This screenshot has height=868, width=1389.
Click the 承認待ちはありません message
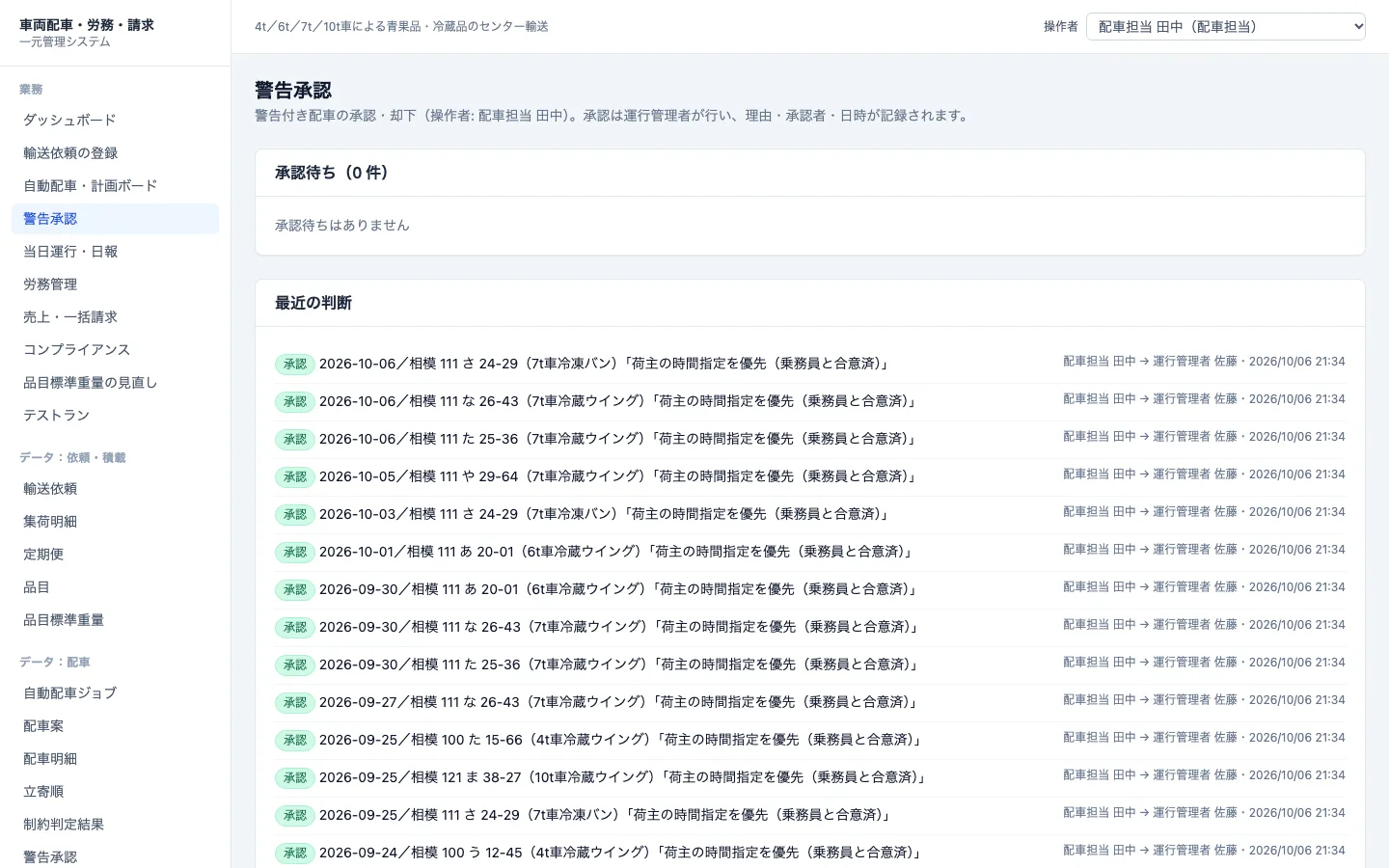point(342,226)
